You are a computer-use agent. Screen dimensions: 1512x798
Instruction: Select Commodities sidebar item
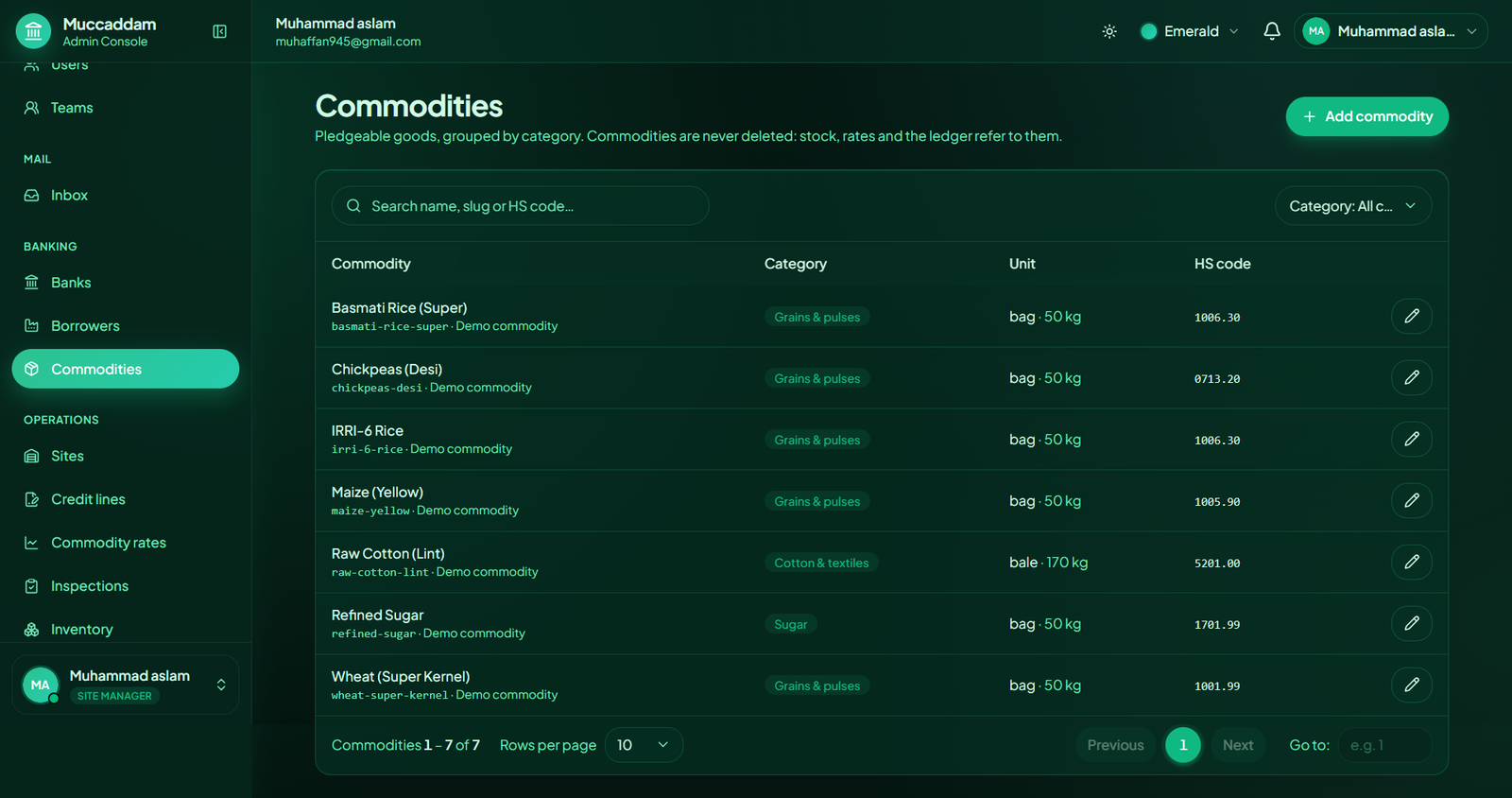[125, 369]
